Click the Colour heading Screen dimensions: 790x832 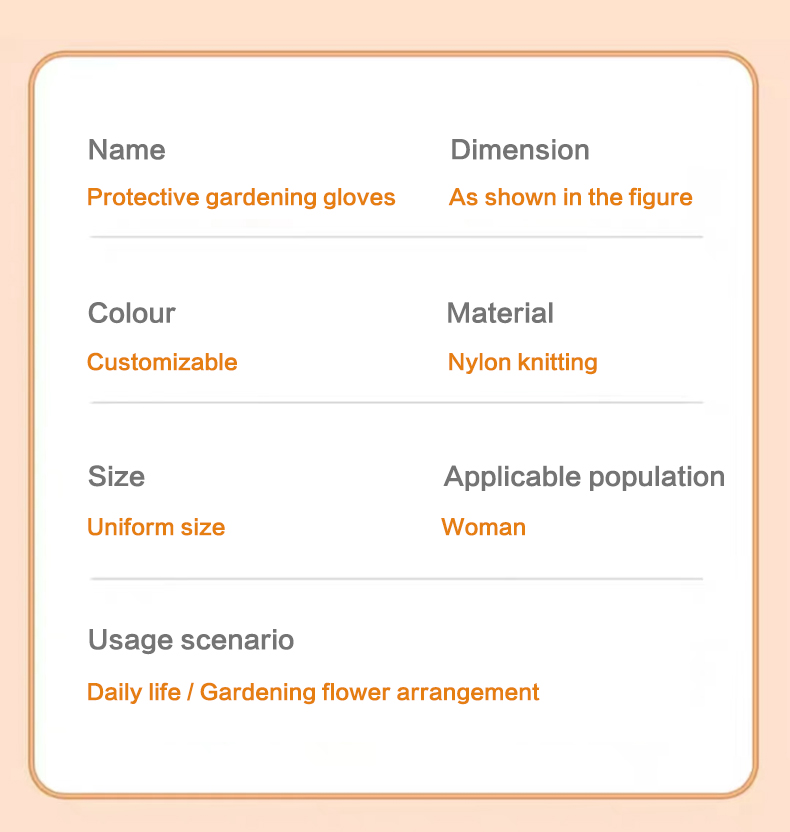point(132,313)
